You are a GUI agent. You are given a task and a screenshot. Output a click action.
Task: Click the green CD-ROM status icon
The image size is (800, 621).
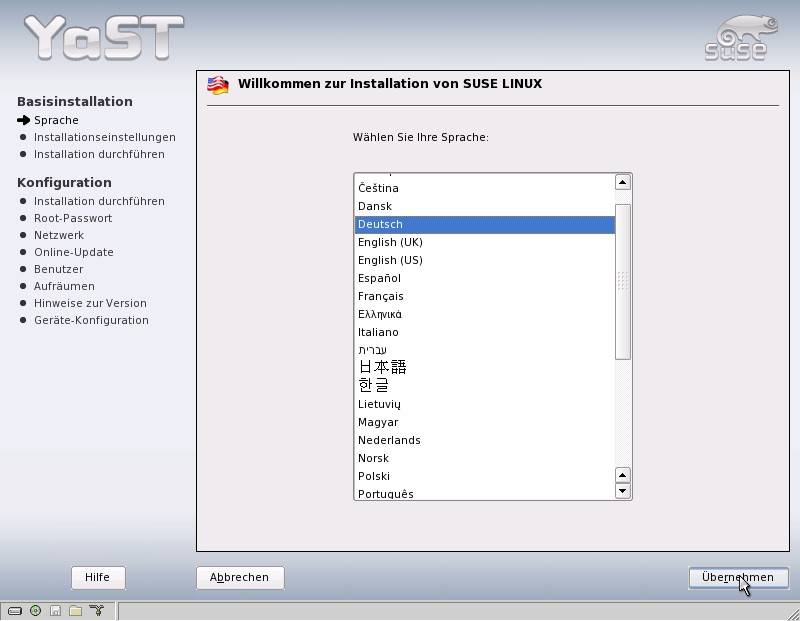35,610
